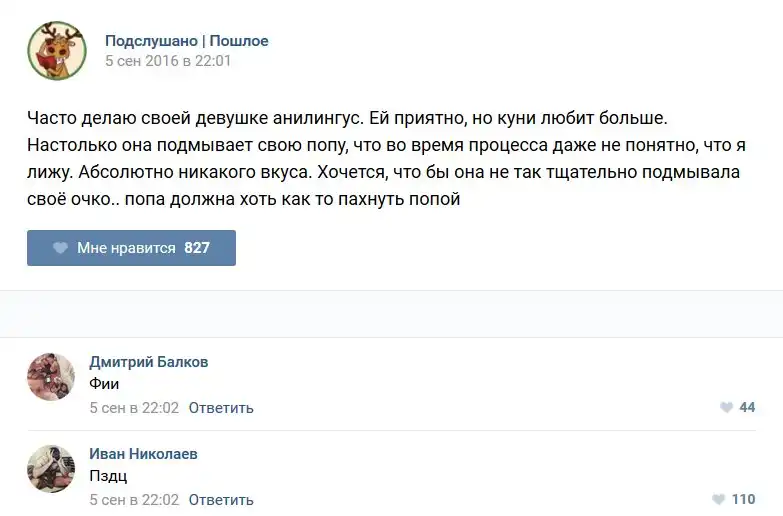
Task: Reply to Дмитрий Балков's comment
Action: 221,408
